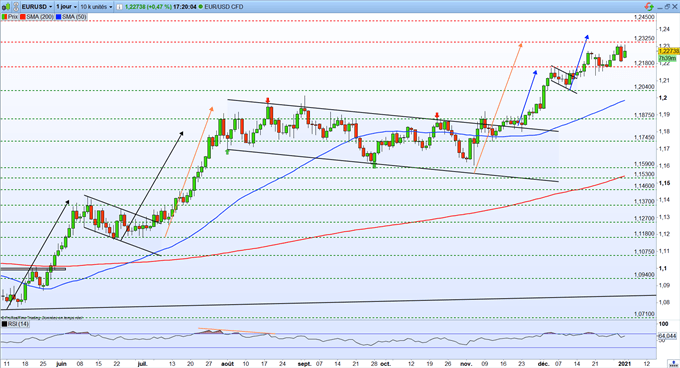Click the 1,10750 level label

click(x=644, y=252)
